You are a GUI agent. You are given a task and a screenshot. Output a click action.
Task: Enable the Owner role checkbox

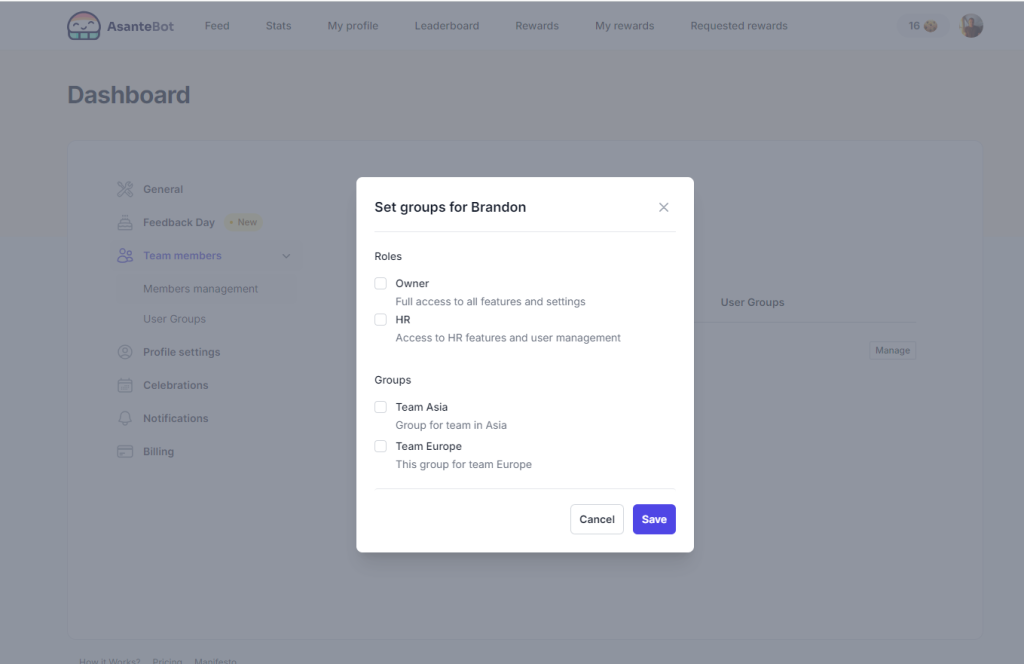381,284
